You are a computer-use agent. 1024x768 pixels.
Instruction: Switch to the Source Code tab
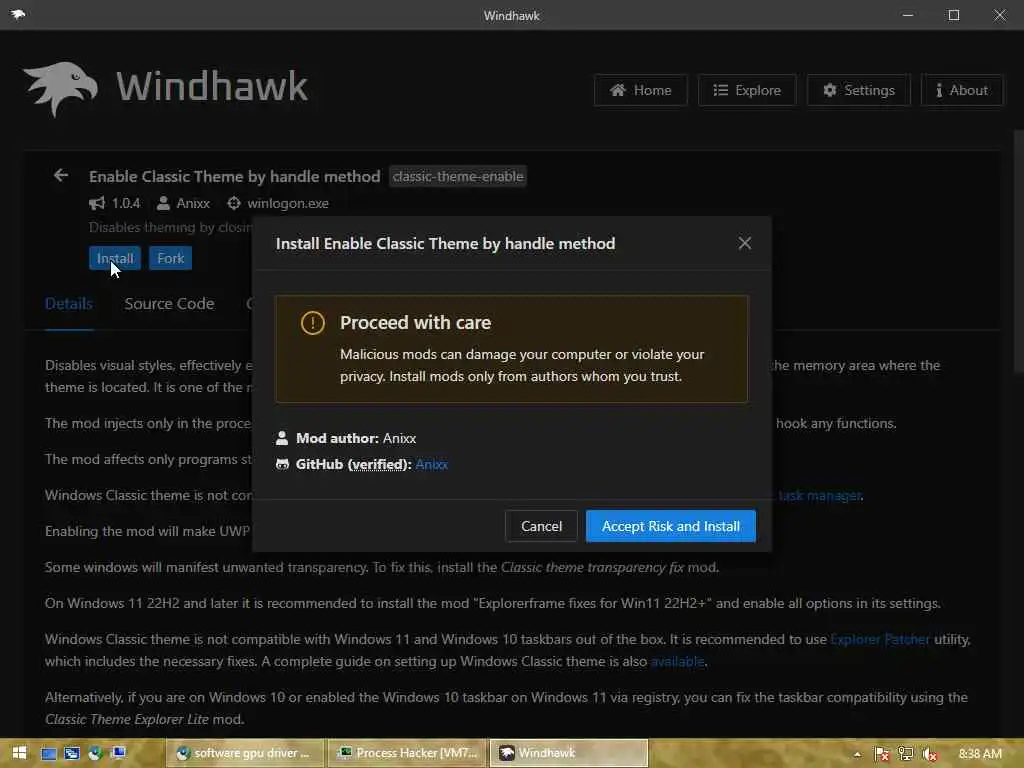coord(169,304)
